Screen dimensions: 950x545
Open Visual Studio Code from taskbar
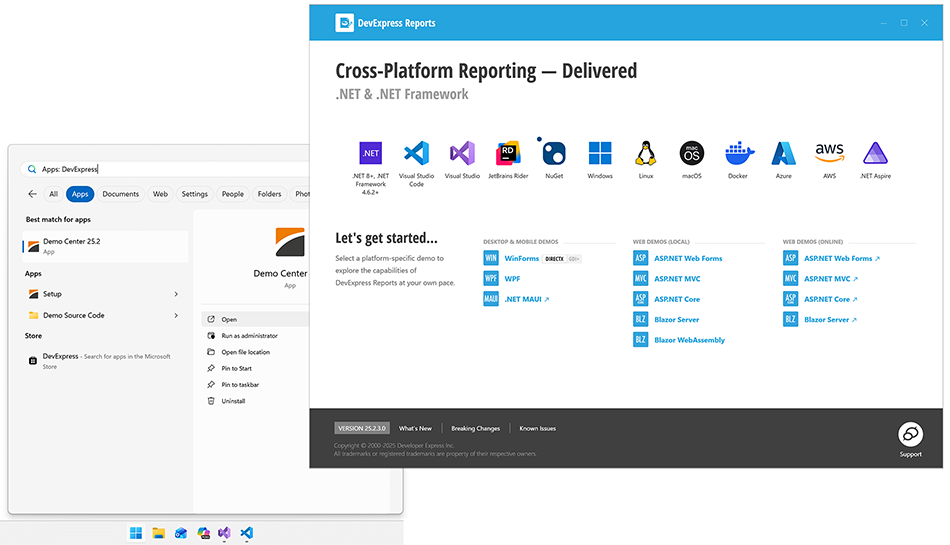point(246,533)
